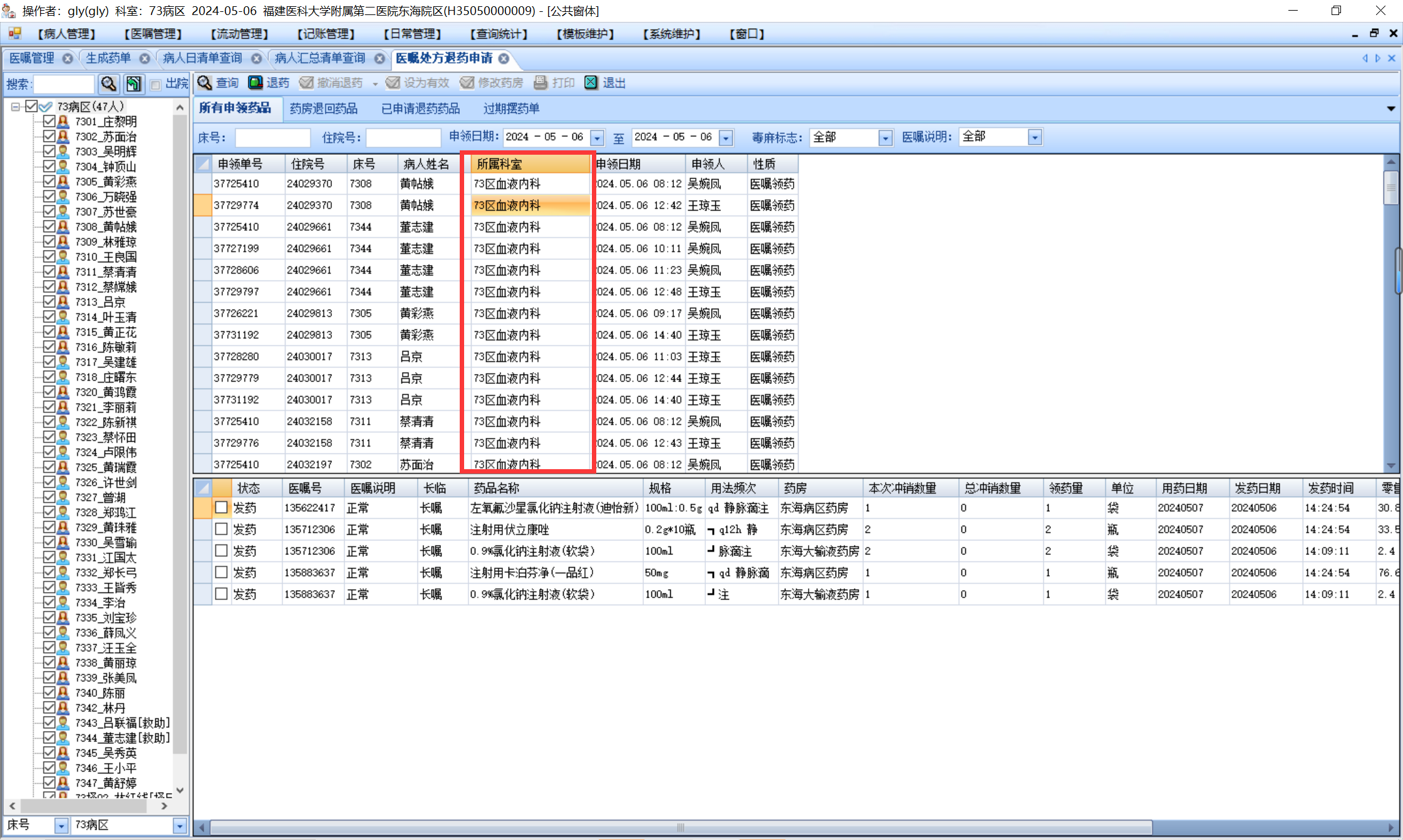Uncheck patient 7308_黄帖娥 in tree

pos(49,226)
